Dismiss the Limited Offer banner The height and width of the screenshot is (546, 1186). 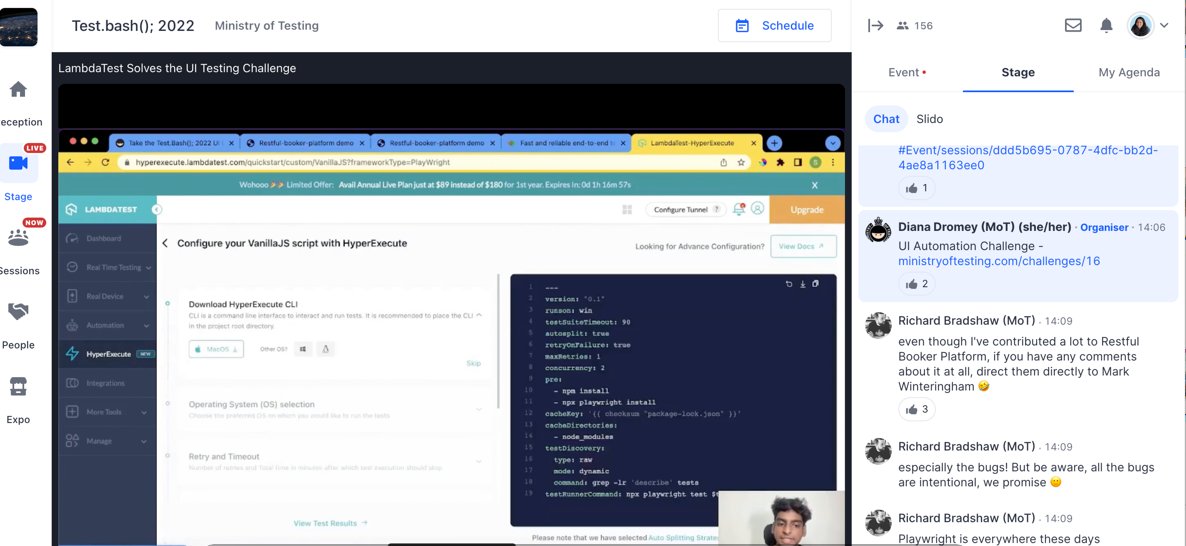pos(815,185)
